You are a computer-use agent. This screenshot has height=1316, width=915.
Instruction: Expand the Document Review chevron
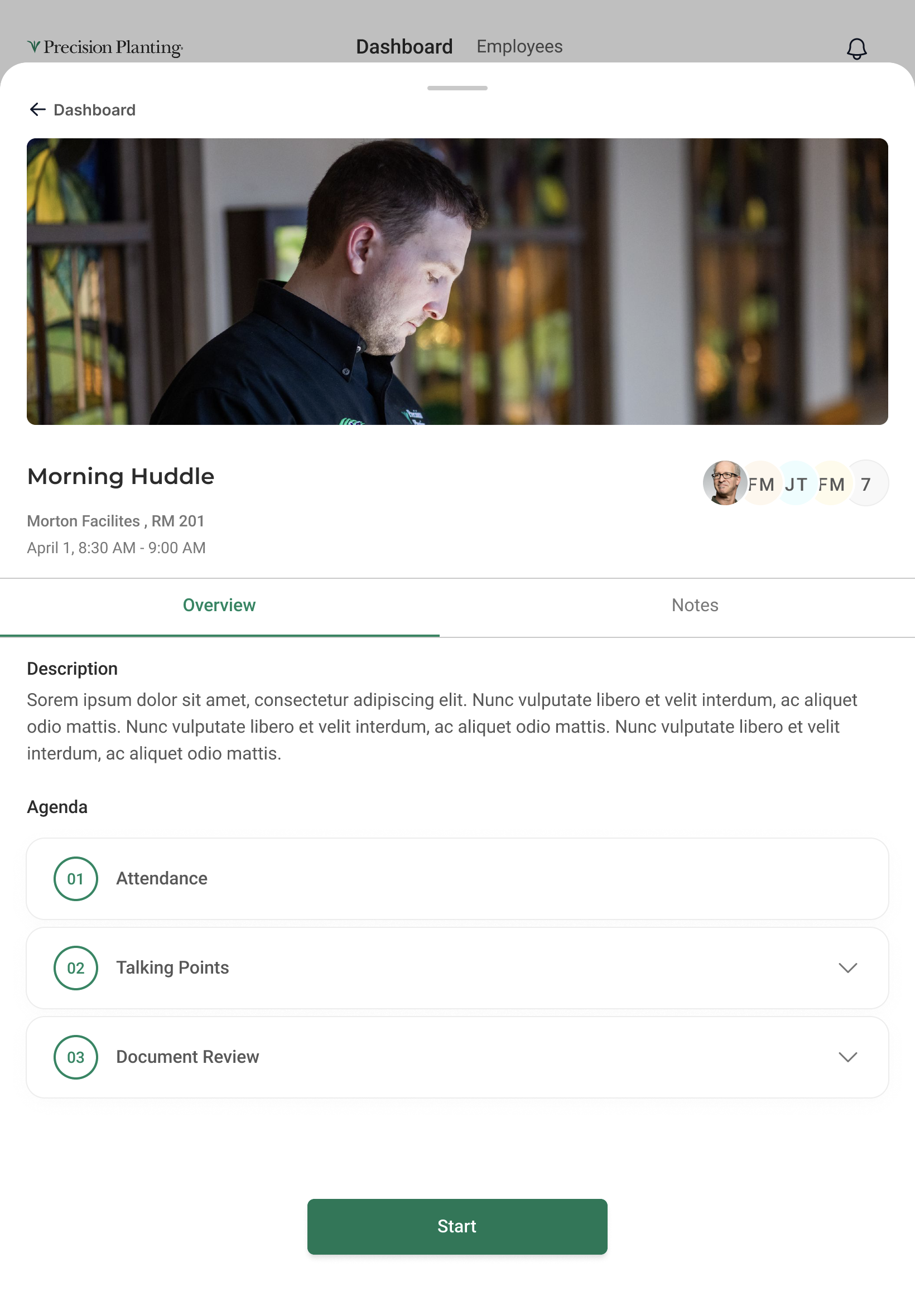coord(848,1057)
